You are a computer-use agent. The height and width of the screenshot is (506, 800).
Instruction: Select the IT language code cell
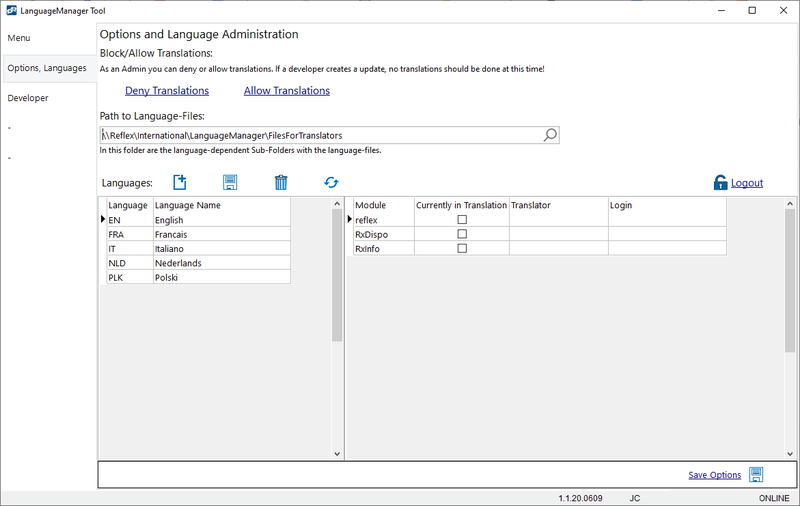tap(130, 248)
